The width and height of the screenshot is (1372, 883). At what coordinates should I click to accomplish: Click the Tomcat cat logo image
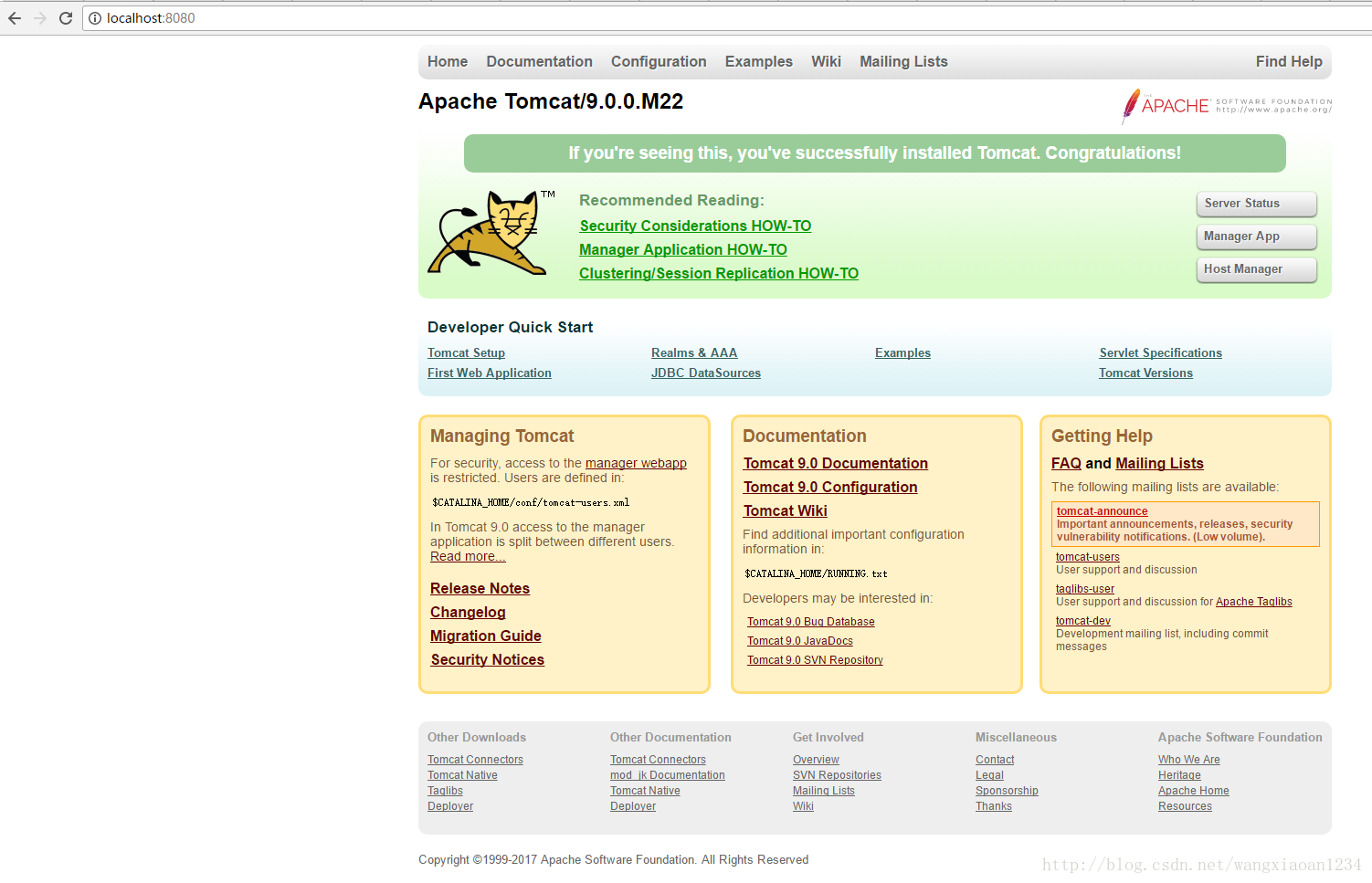point(491,234)
